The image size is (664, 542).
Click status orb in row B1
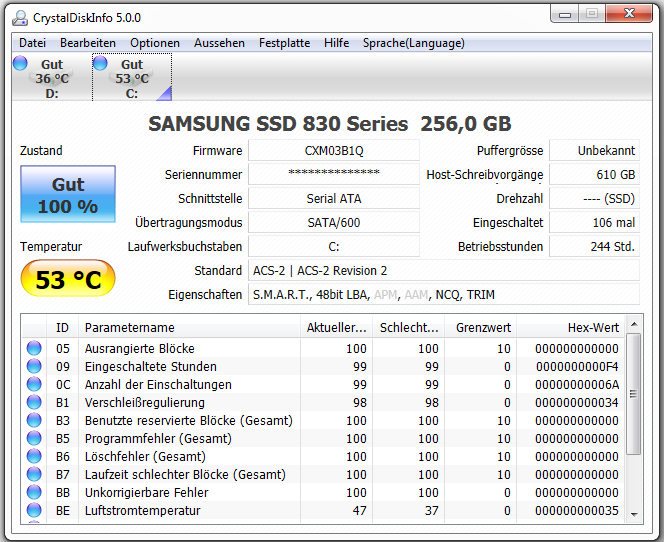pos(34,402)
